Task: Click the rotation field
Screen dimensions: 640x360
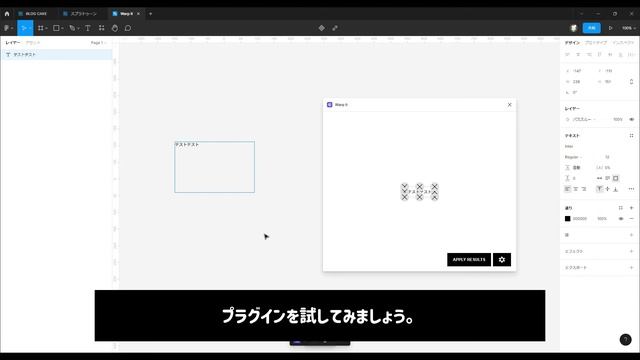Action: (x=578, y=93)
